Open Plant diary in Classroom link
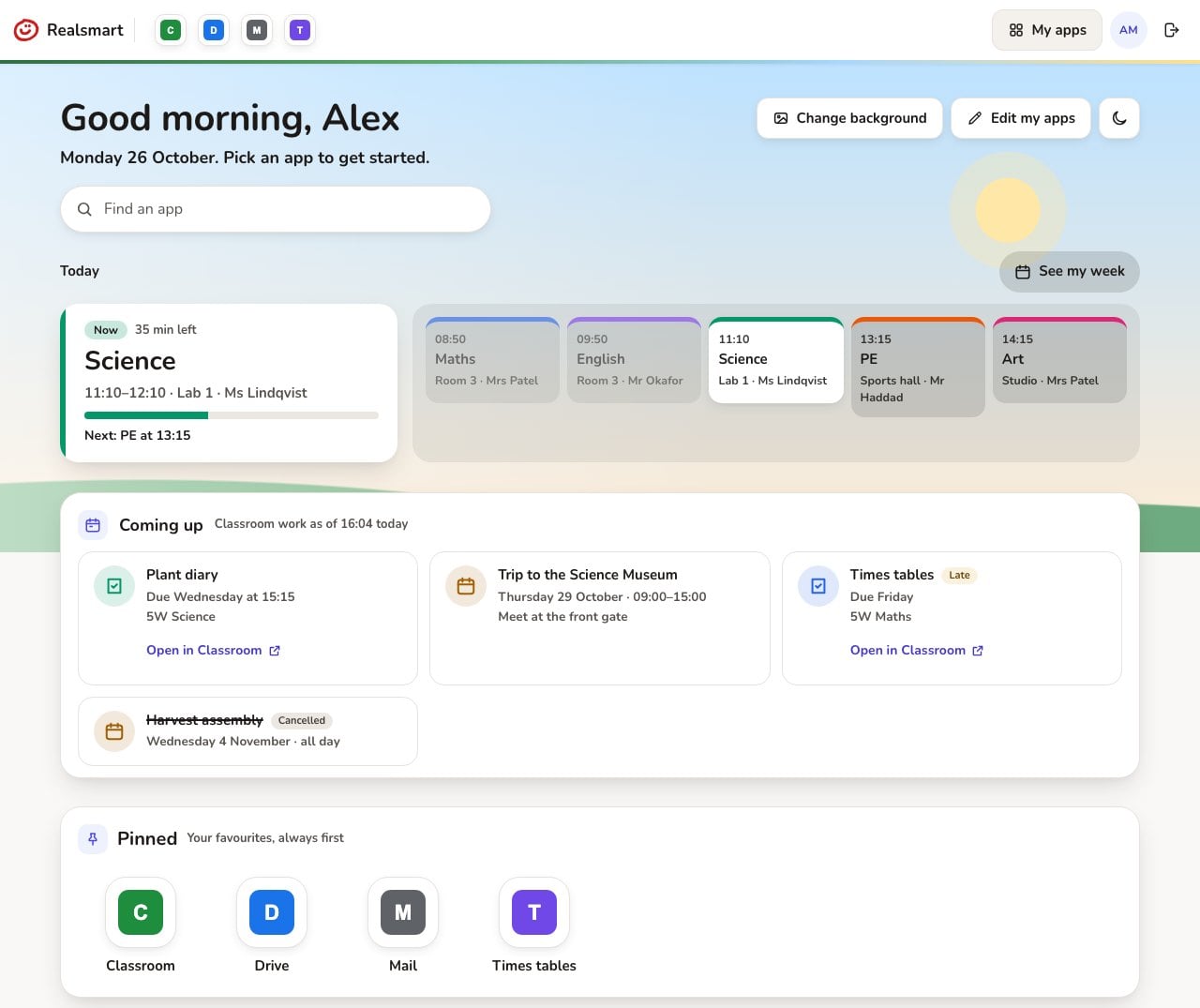 tap(213, 650)
